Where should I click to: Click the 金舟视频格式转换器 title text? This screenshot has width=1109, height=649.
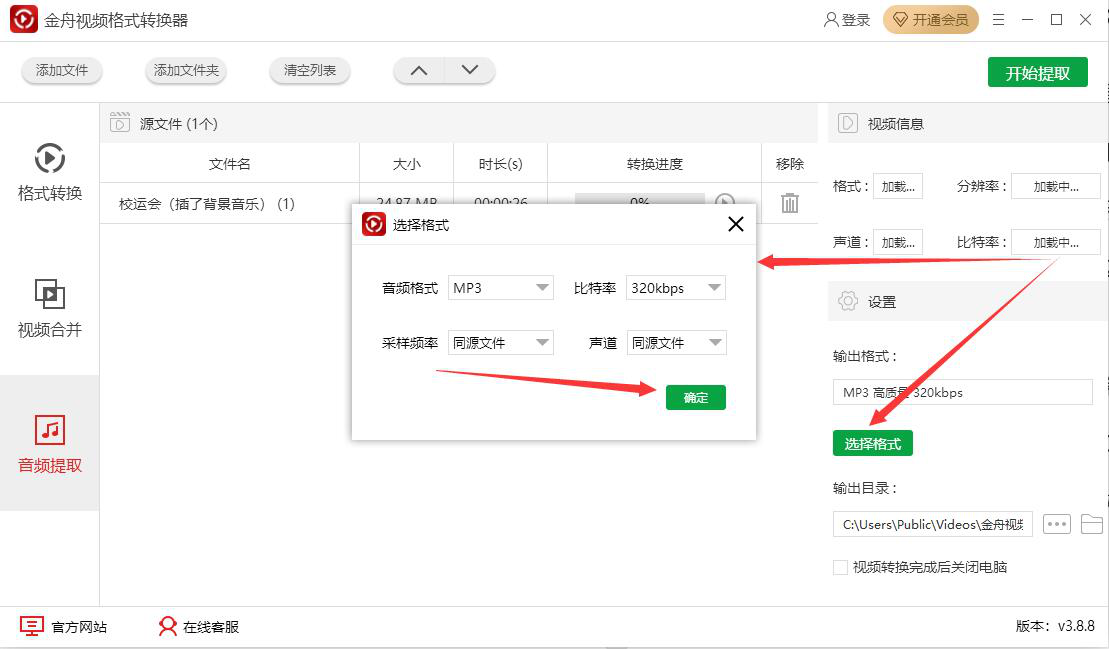[x=116, y=20]
